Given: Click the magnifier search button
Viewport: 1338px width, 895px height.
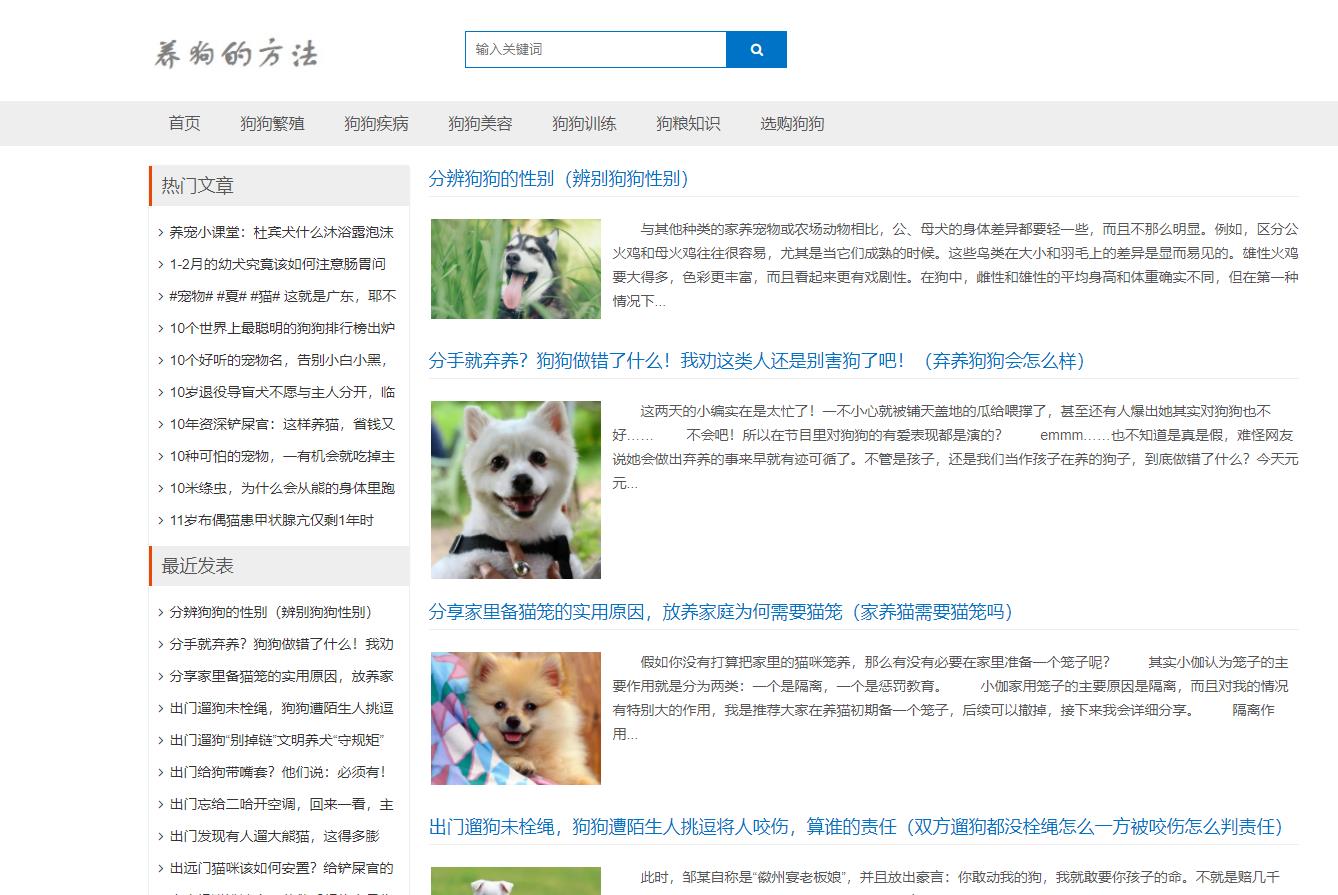Looking at the screenshot, I should (756, 50).
